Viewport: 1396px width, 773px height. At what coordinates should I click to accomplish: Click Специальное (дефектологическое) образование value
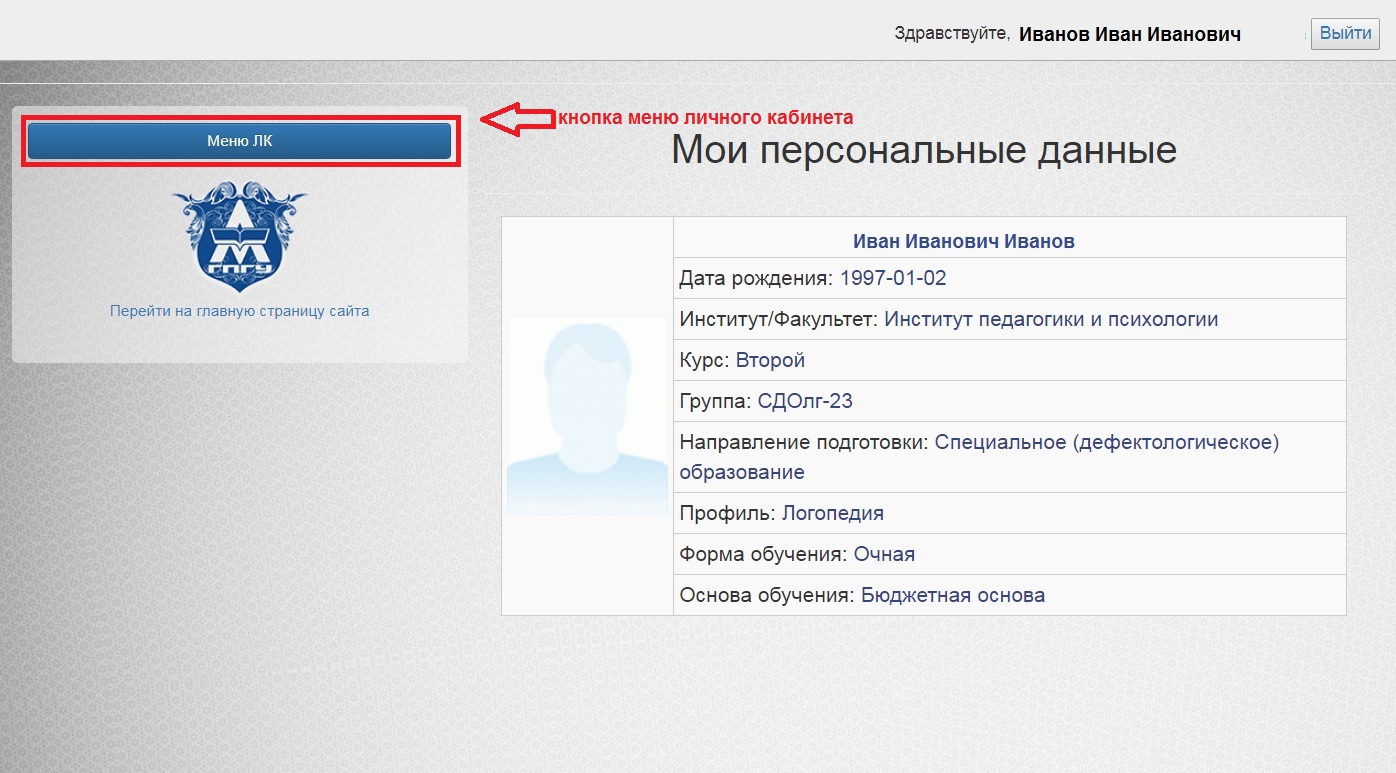(x=1106, y=442)
